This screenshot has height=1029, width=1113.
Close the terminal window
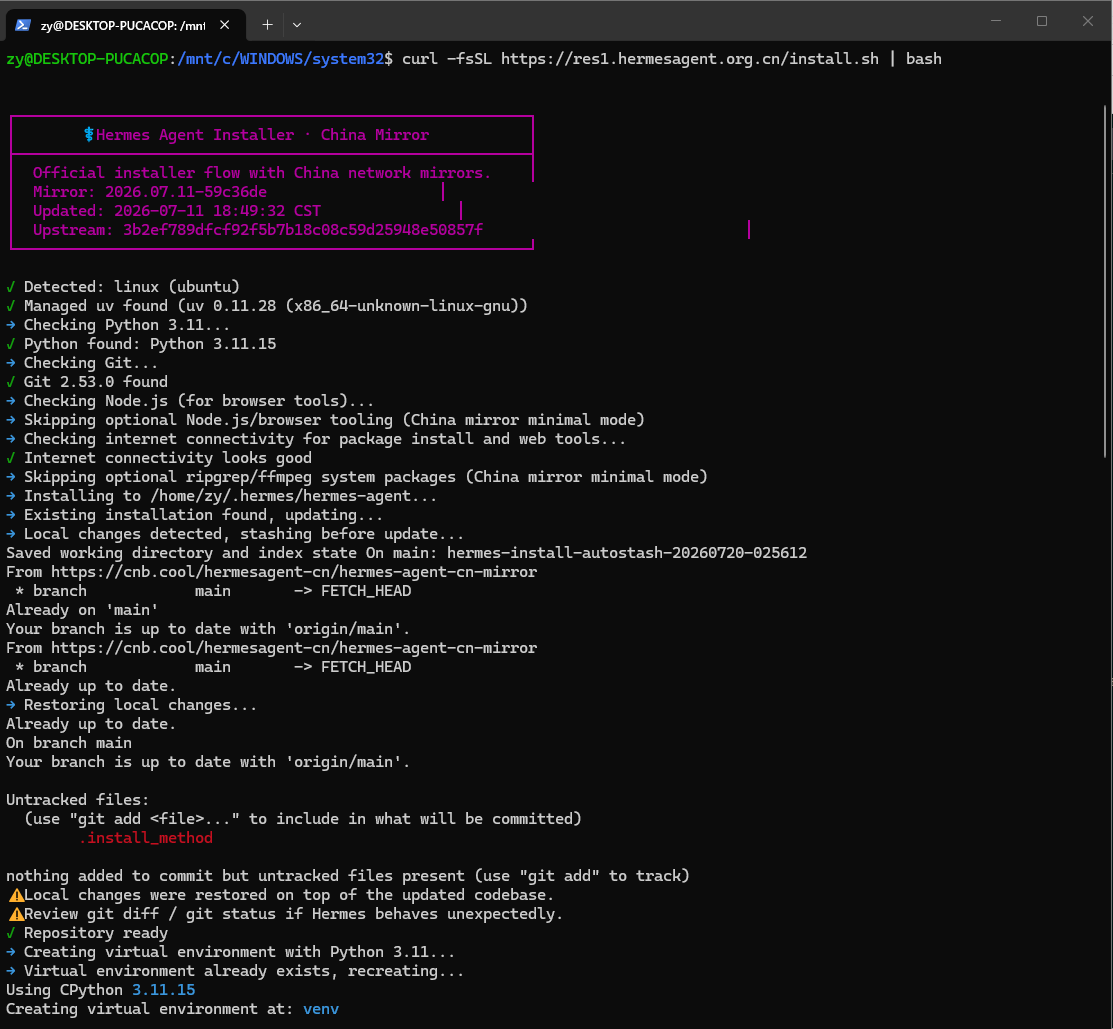[x=1087, y=21]
